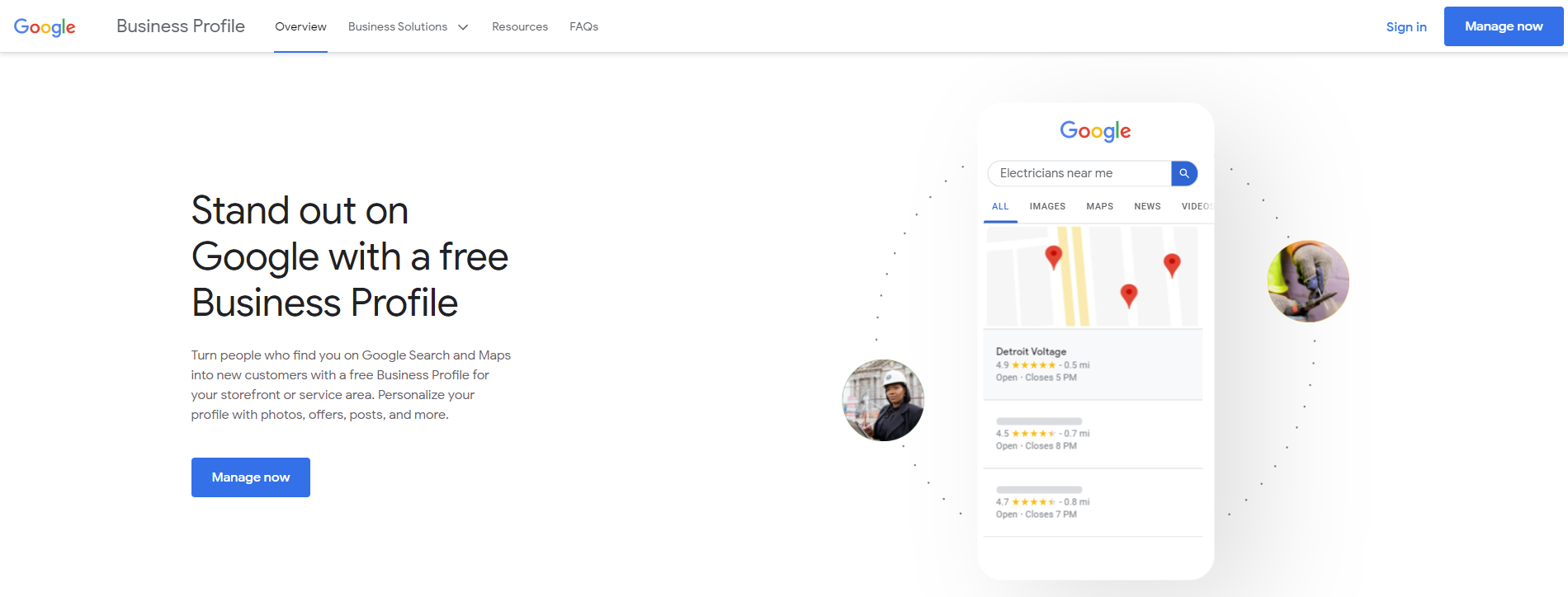1568x597 pixels.
Task: Click Manage now button in header
Action: point(1504,26)
